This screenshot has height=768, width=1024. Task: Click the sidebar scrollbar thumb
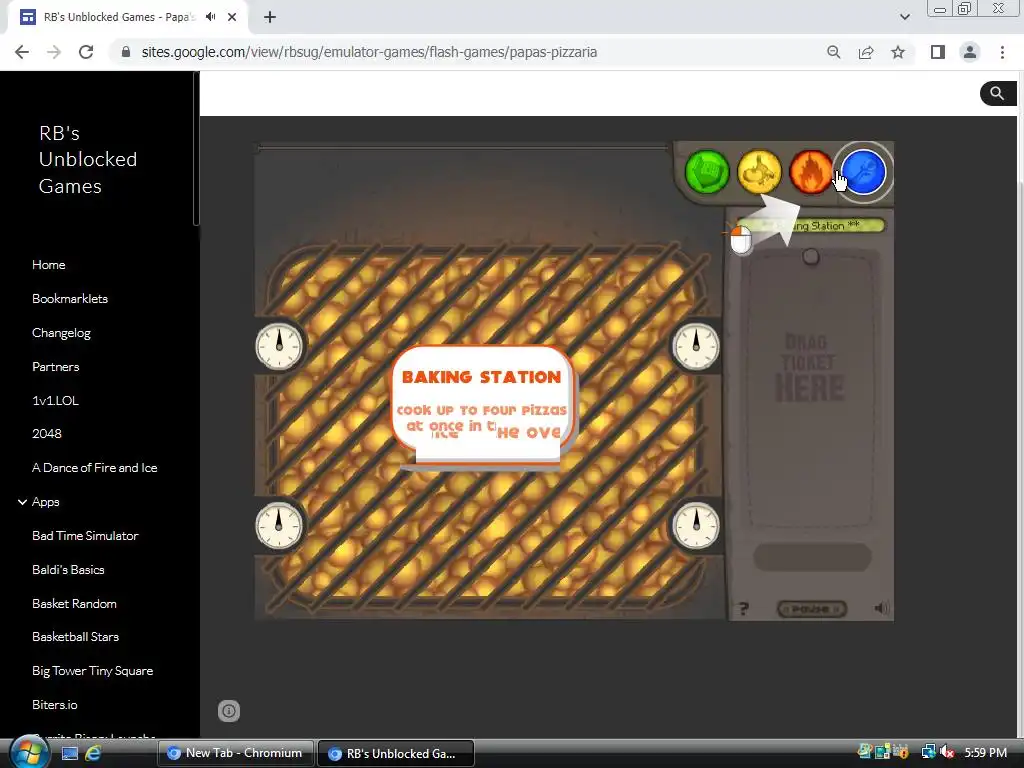(195, 149)
